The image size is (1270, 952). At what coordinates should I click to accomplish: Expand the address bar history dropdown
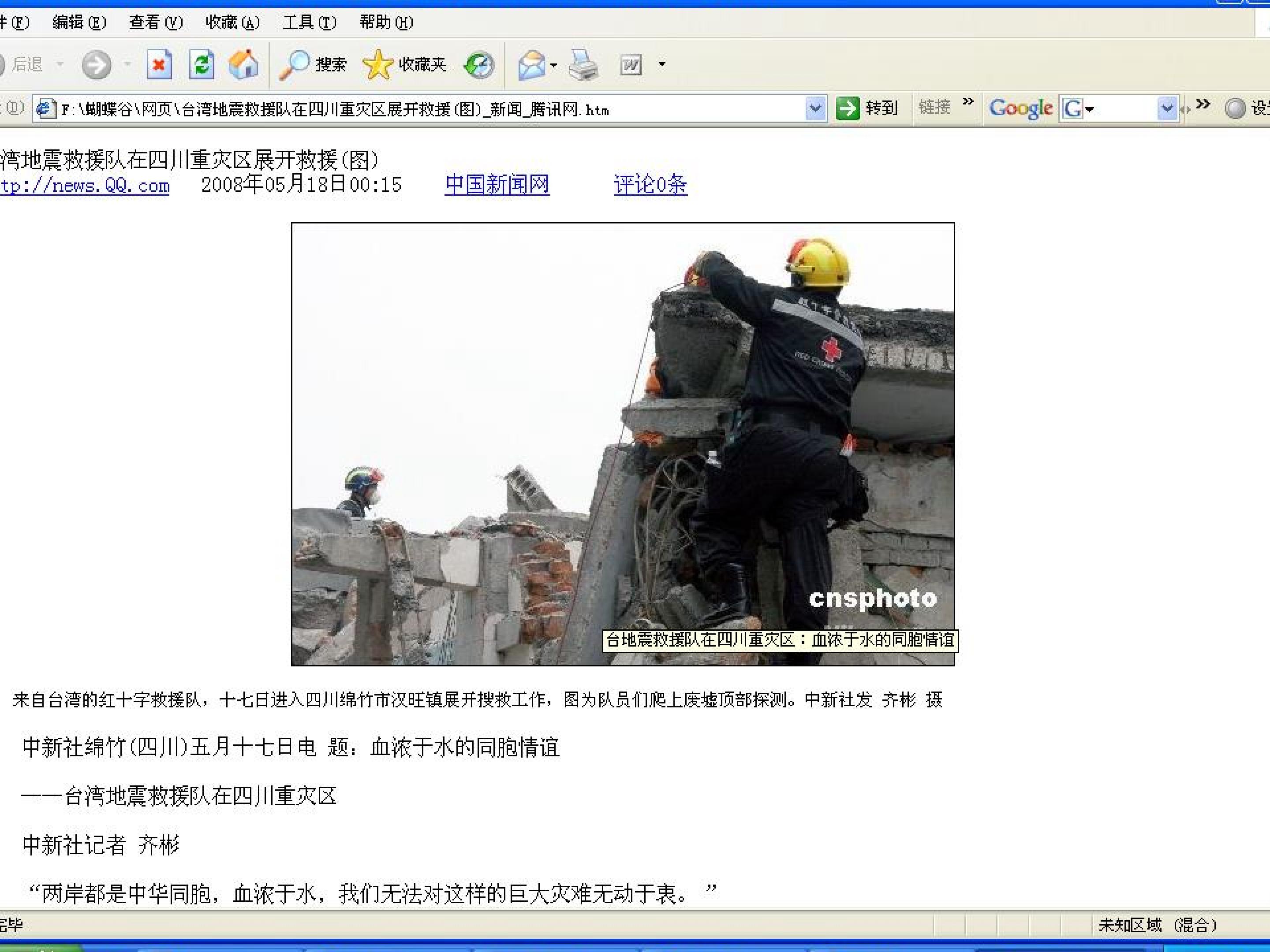point(815,108)
